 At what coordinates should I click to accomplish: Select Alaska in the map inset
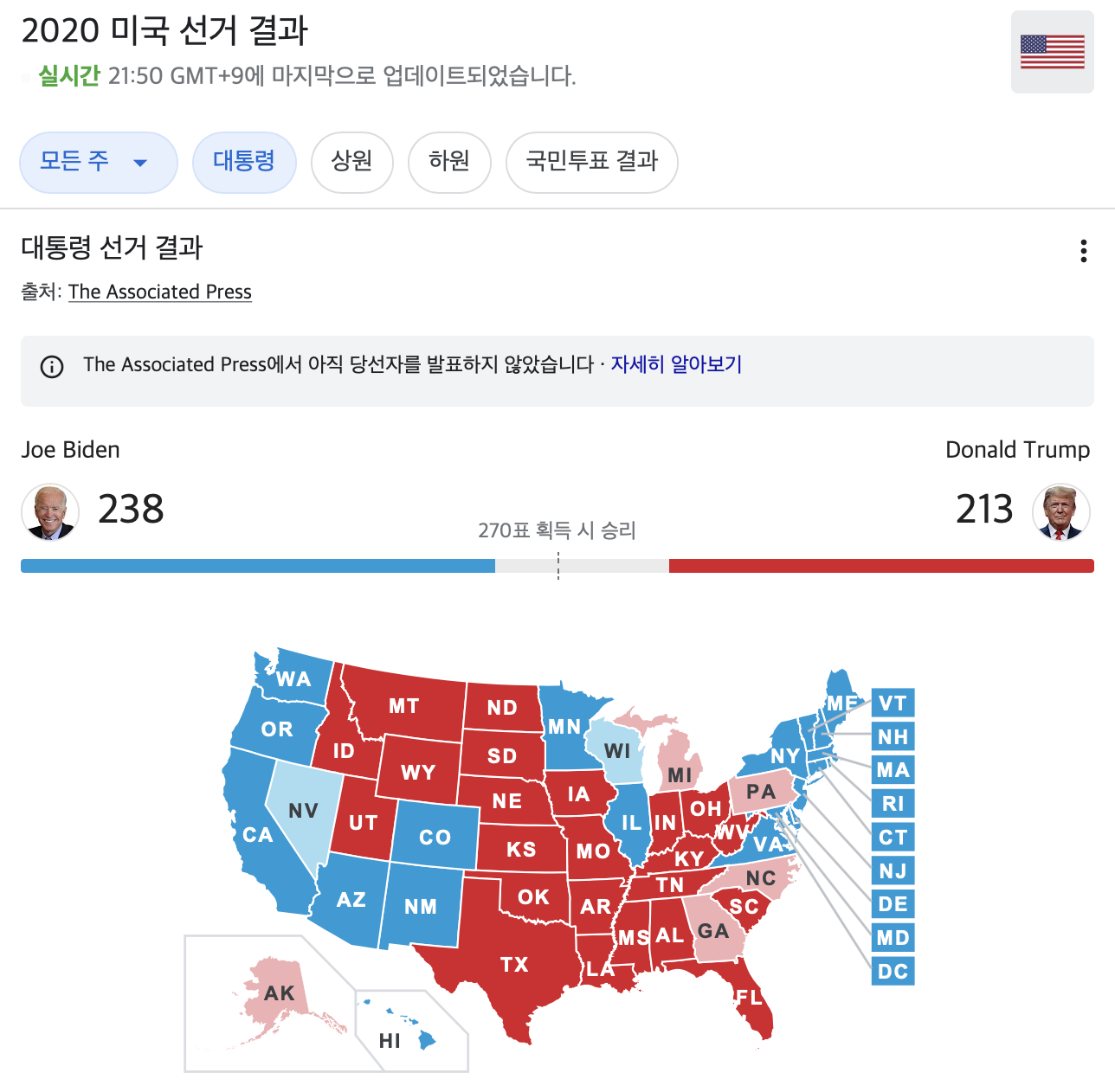280,993
